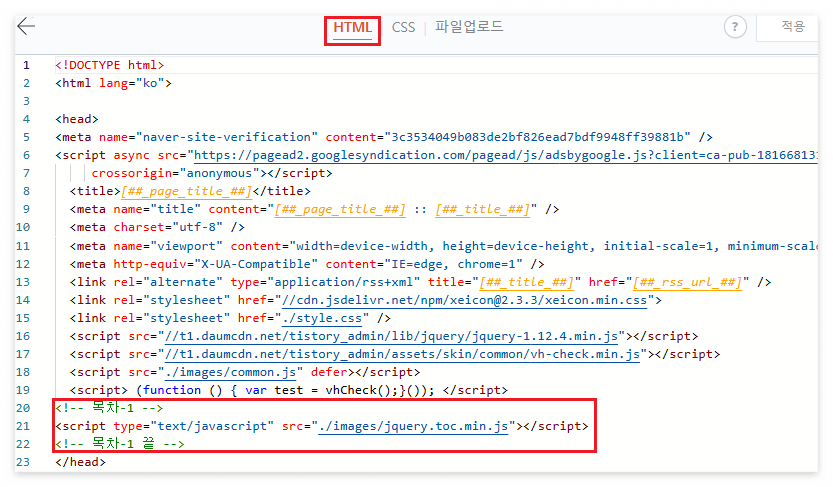Click the X-UA-Compatible meta line
Viewport: 833px width, 487px height.
coord(307,264)
